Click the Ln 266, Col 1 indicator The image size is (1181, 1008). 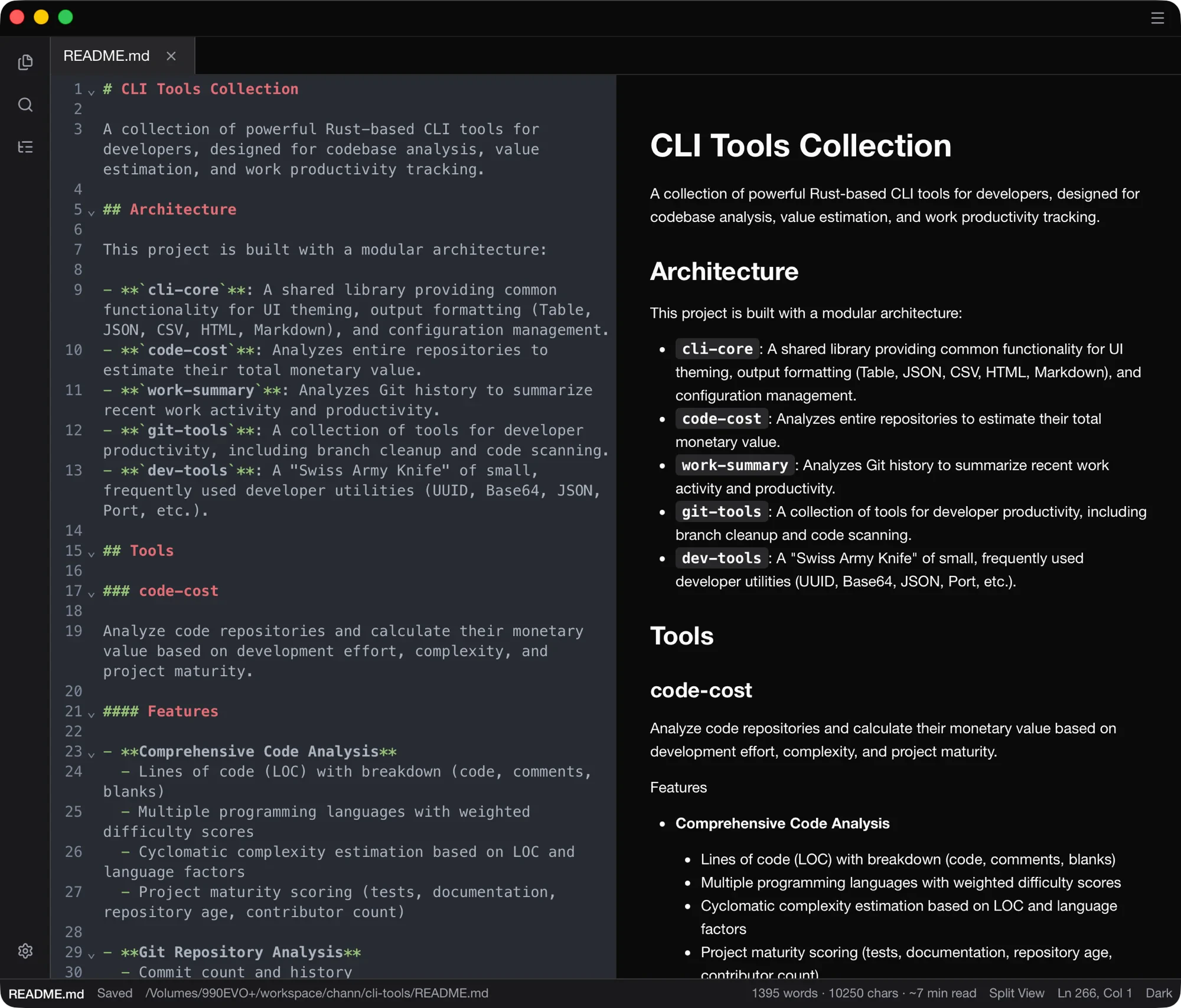[1094, 993]
